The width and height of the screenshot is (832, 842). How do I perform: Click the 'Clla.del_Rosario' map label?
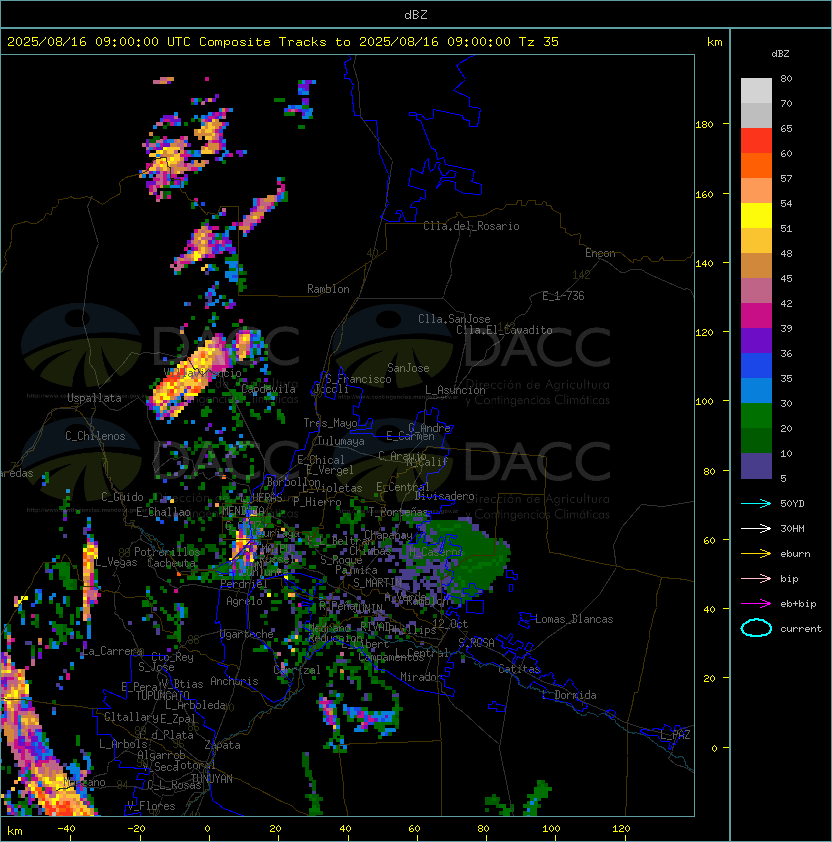(x=471, y=226)
